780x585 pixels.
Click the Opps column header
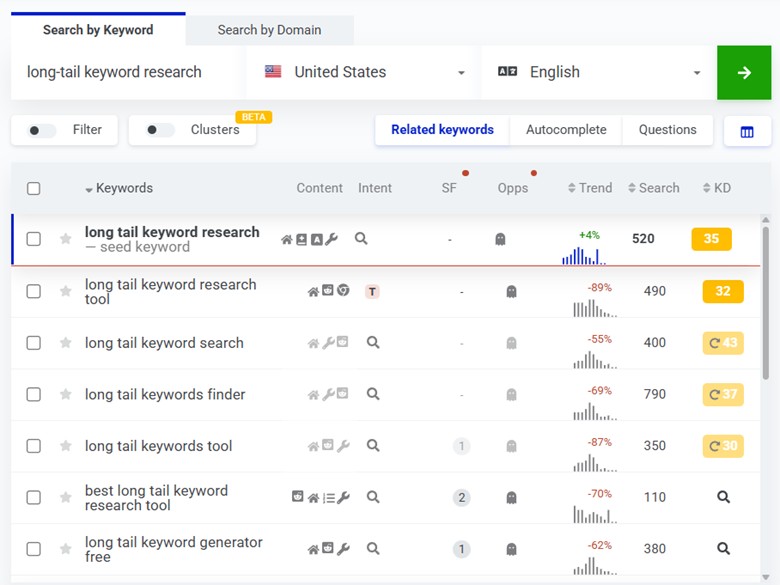click(x=513, y=188)
